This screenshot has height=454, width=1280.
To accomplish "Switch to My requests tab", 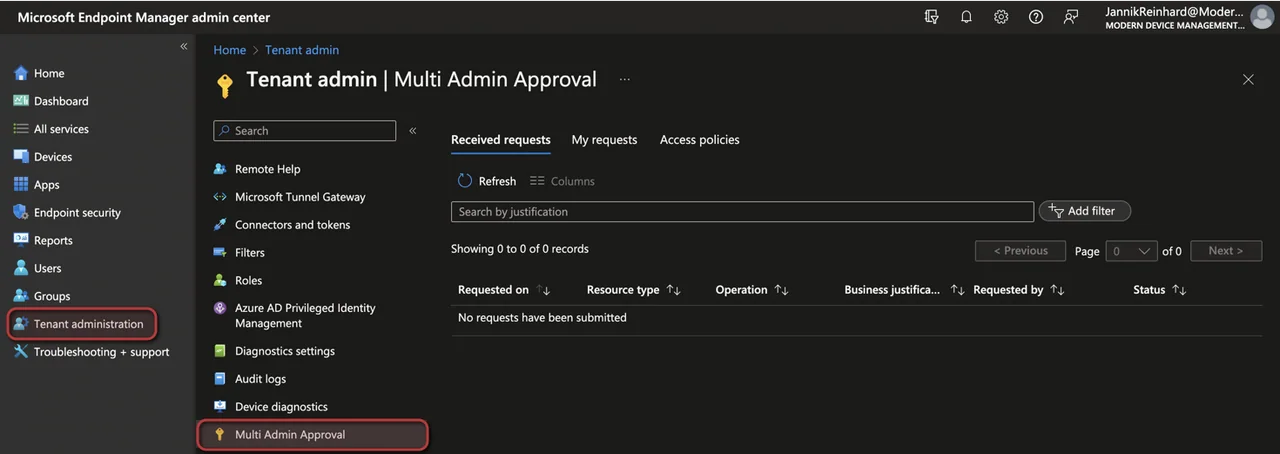I will click(604, 140).
